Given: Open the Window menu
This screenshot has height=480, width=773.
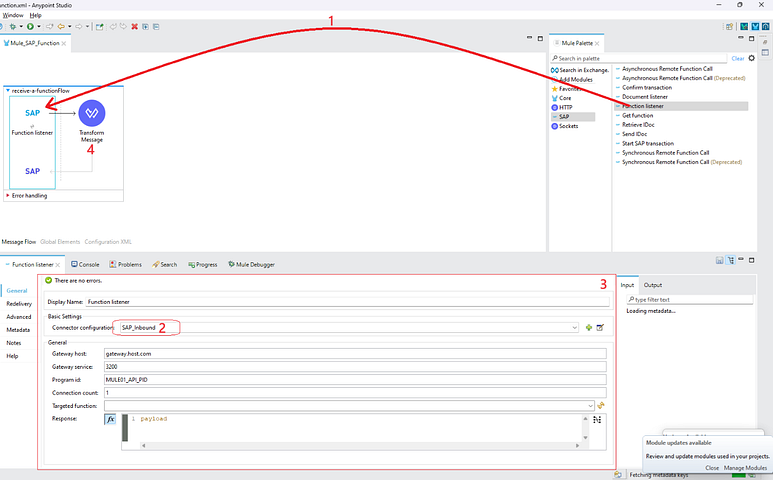Looking at the screenshot, I should (12, 15).
